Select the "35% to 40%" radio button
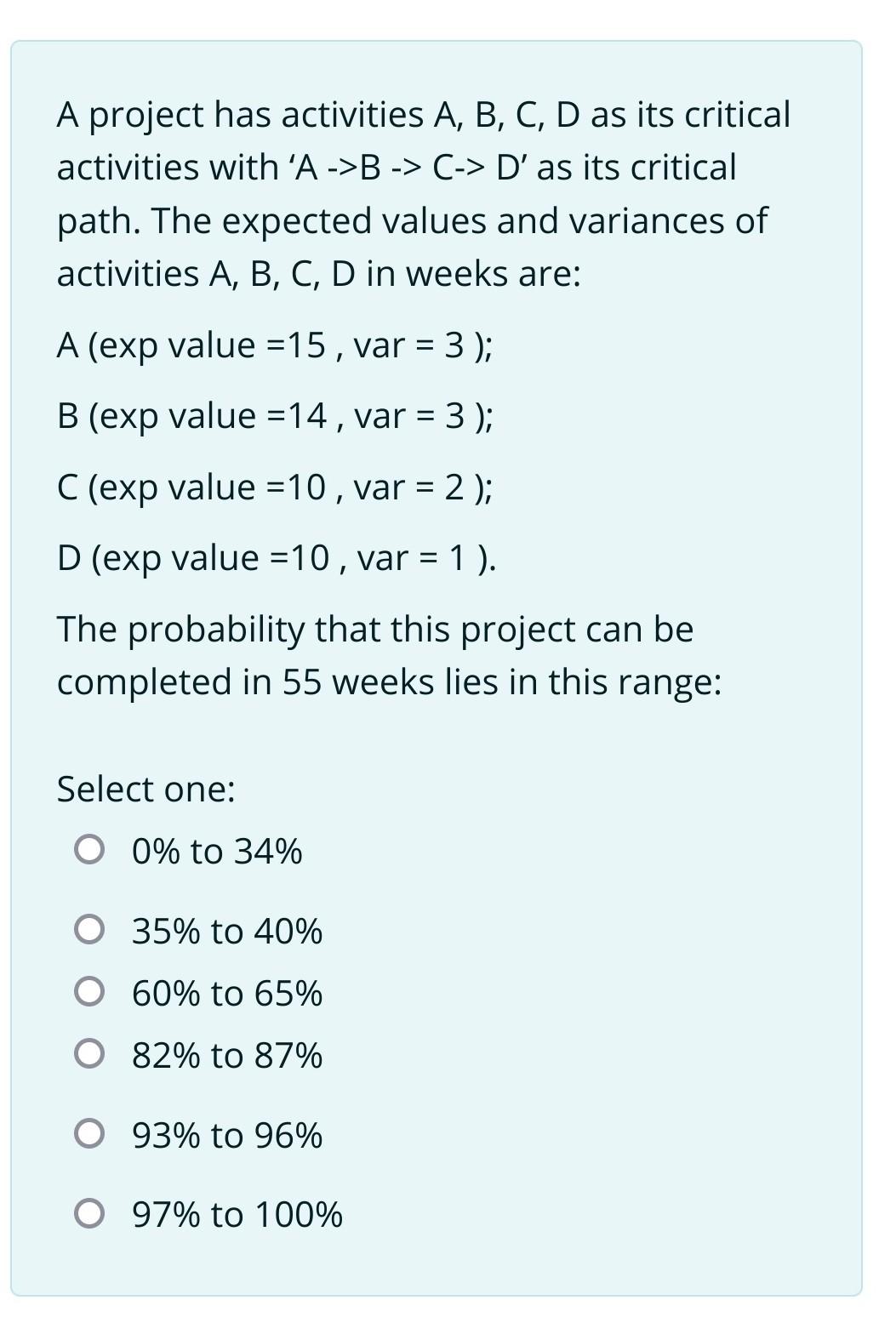Image resolution: width=896 pixels, height=1340 pixels. click(x=91, y=931)
